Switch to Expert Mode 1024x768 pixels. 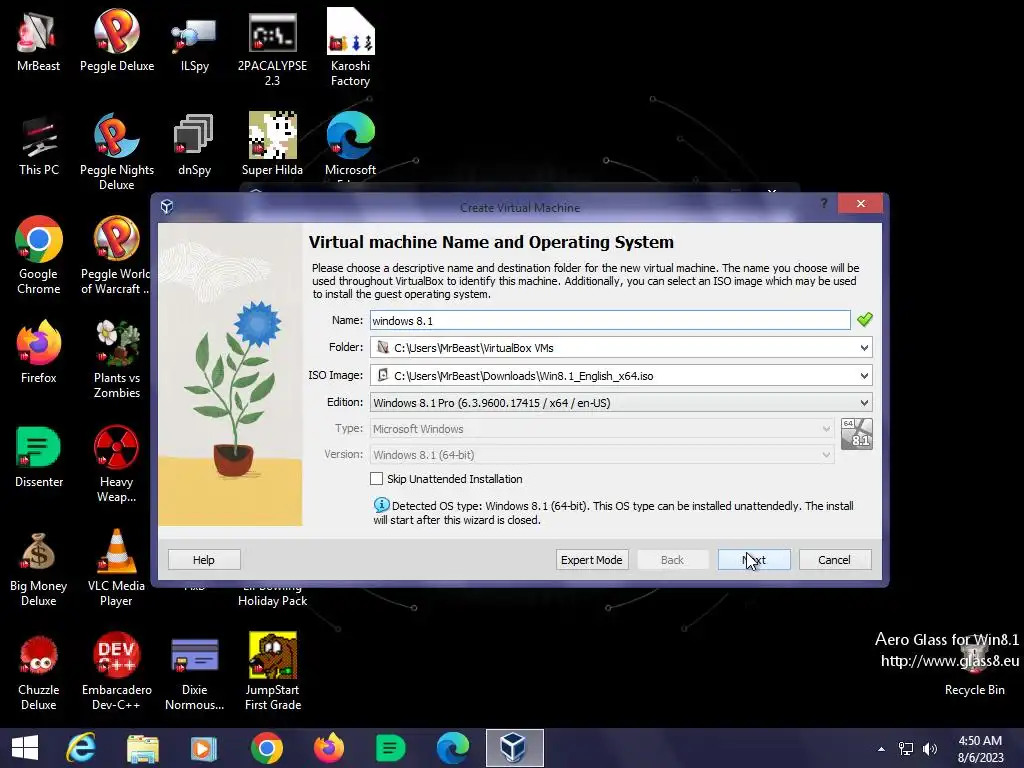coord(592,560)
